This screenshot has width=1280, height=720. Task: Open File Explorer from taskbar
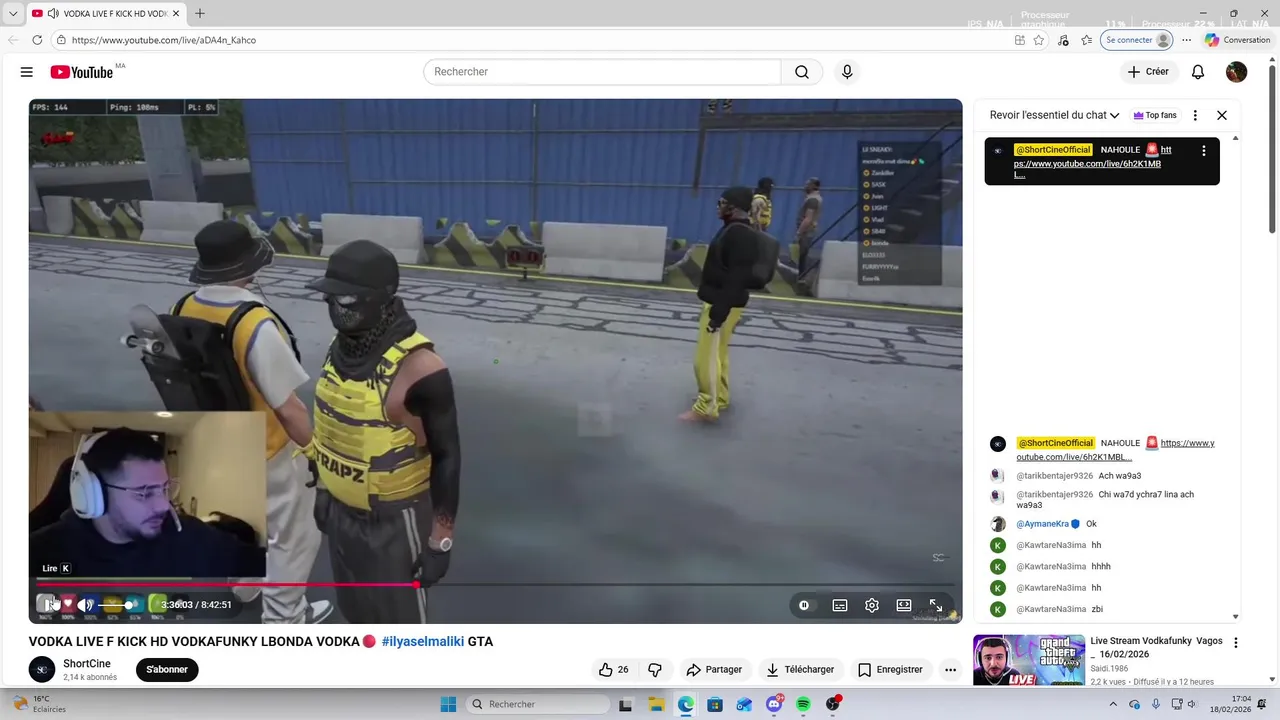click(654, 704)
